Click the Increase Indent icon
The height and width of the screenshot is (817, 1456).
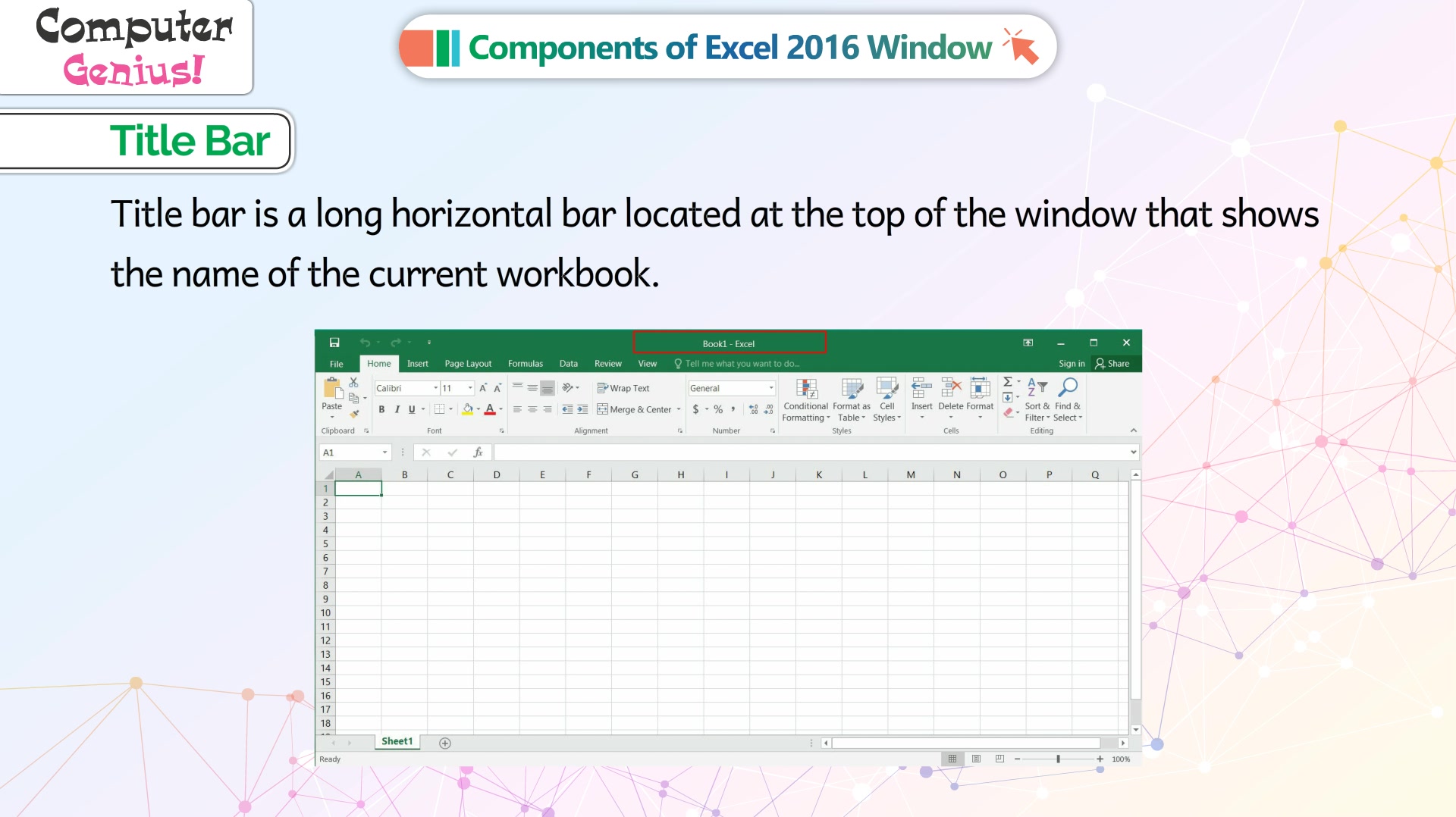pyautogui.click(x=582, y=409)
